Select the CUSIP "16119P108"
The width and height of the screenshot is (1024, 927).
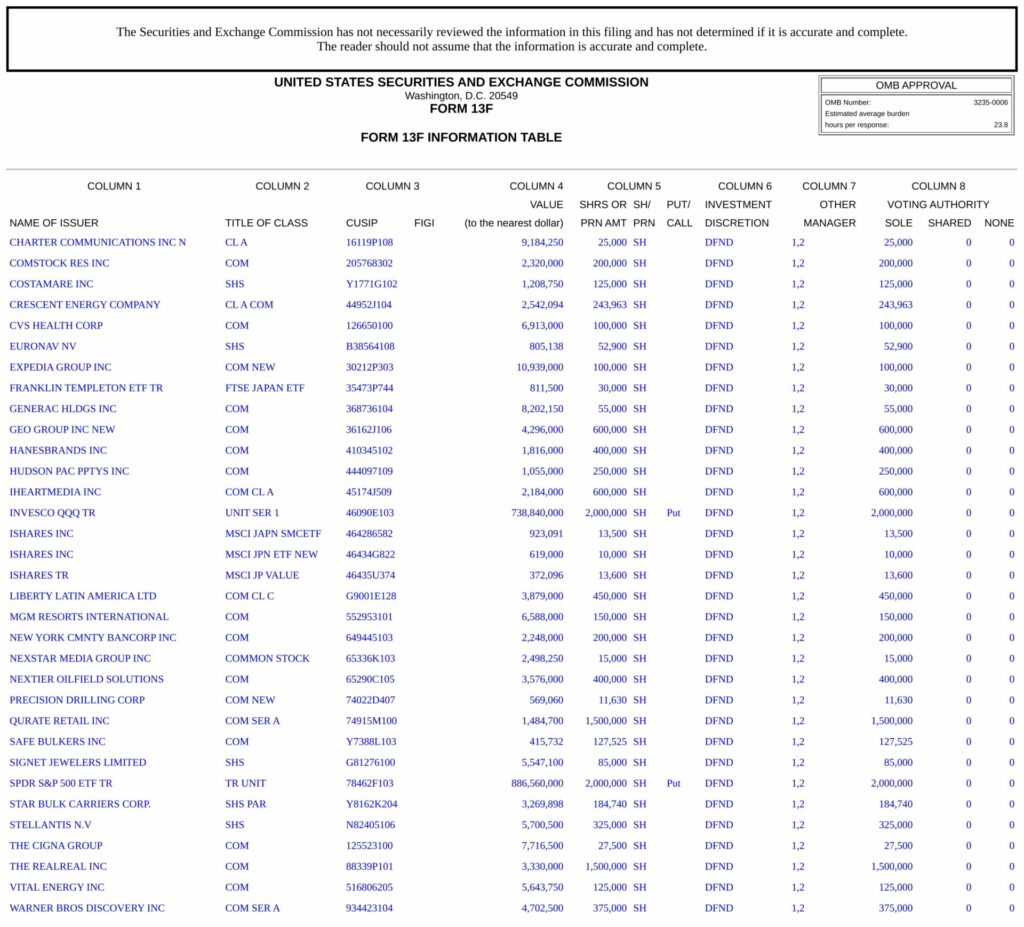[x=370, y=242]
